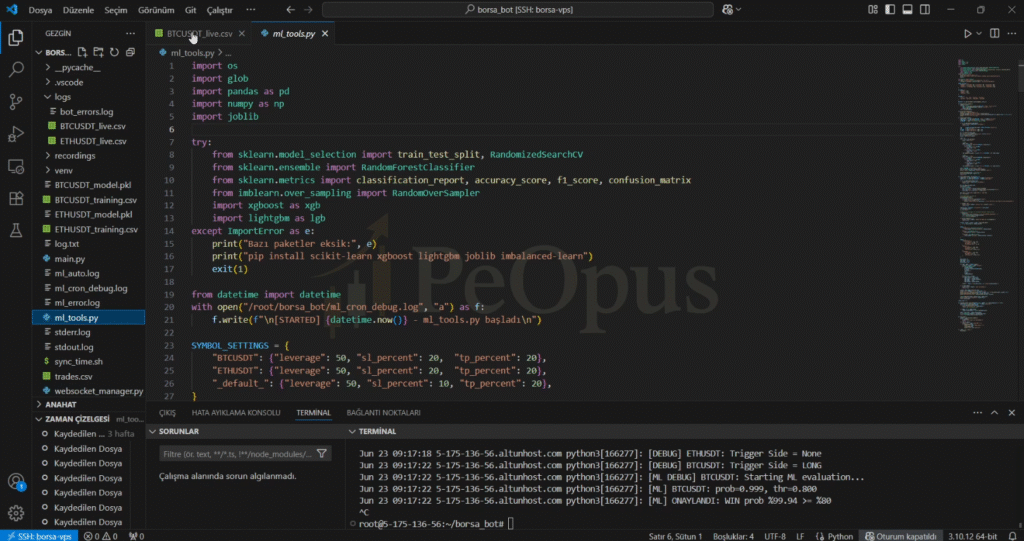Open the Dosya menu
The width and height of the screenshot is (1024, 541).
point(40,10)
